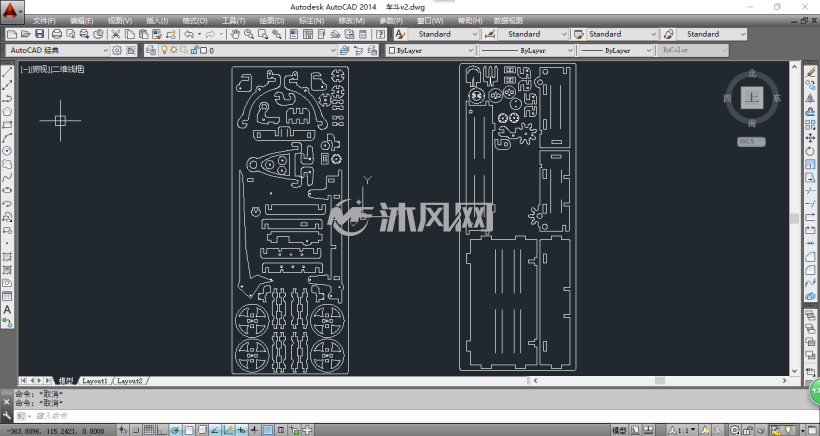The width and height of the screenshot is (820, 436).
Task: Click the 上 face of ViewCube
Action: point(751,97)
